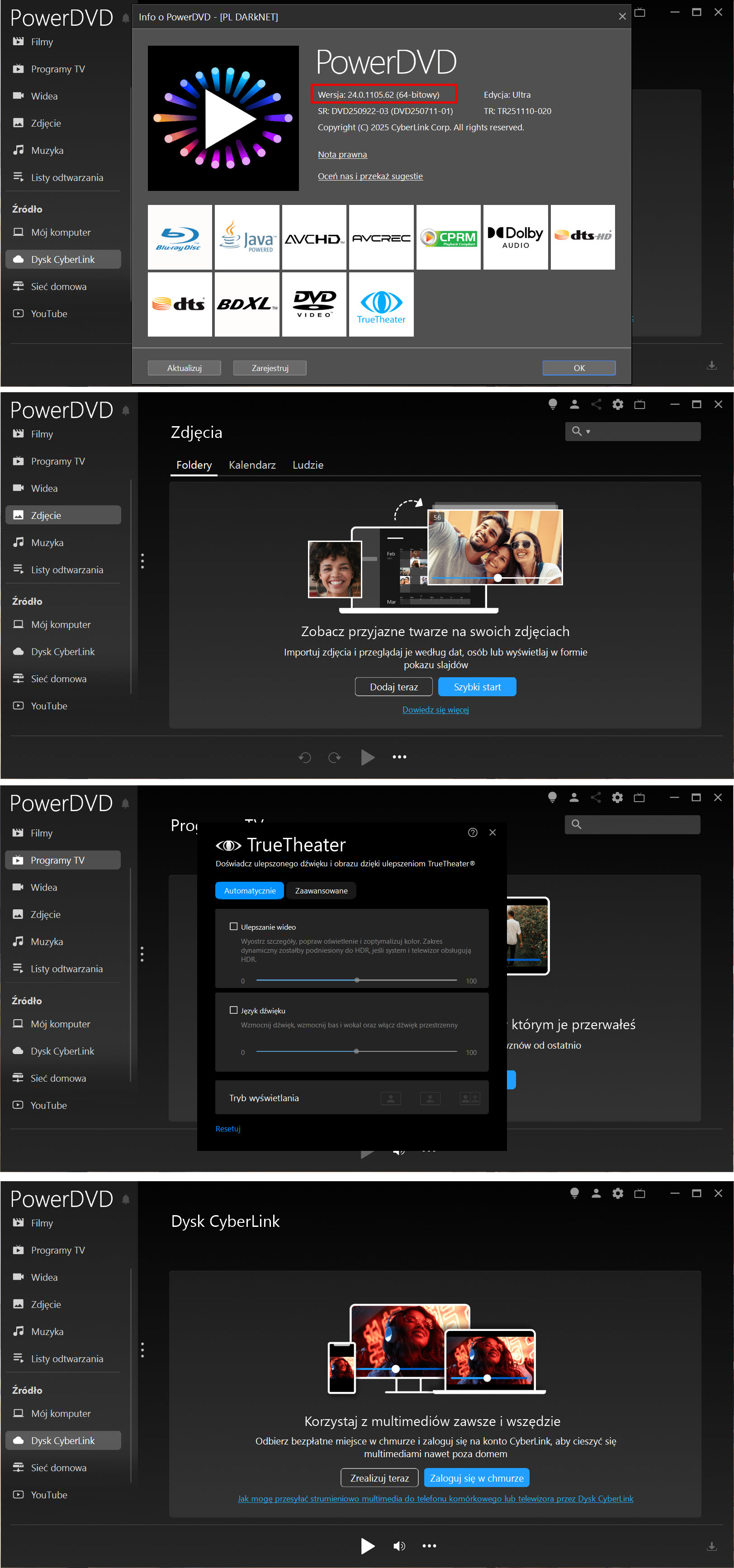The height and width of the screenshot is (1568, 734).
Task: Open Sieć domowa in the Zdjęcia screen sidebar
Action: coord(63,679)
